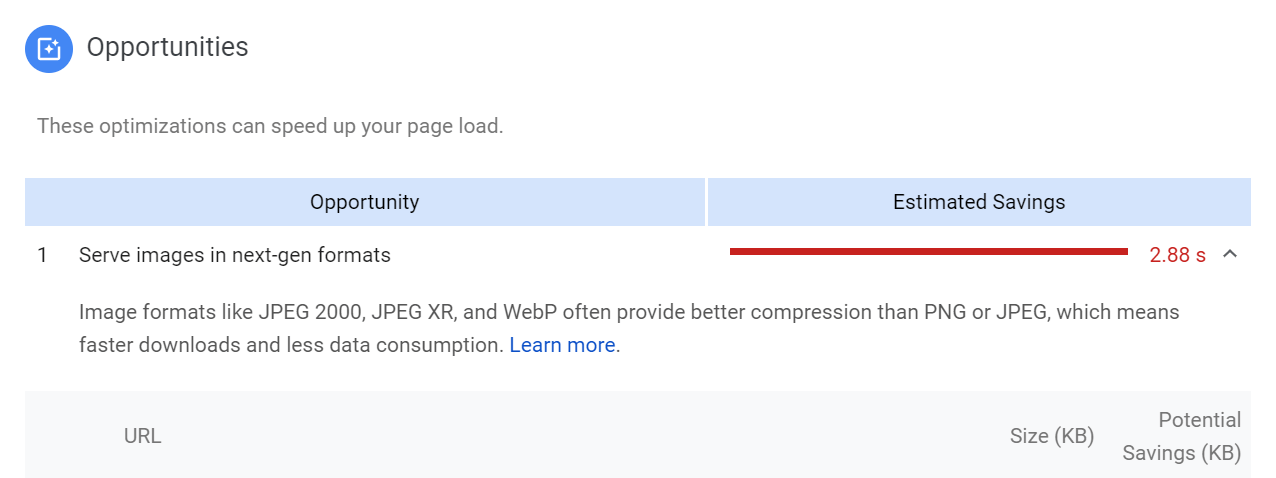
Task: Click the Estimated Savings column header
Action: point(979,202)
